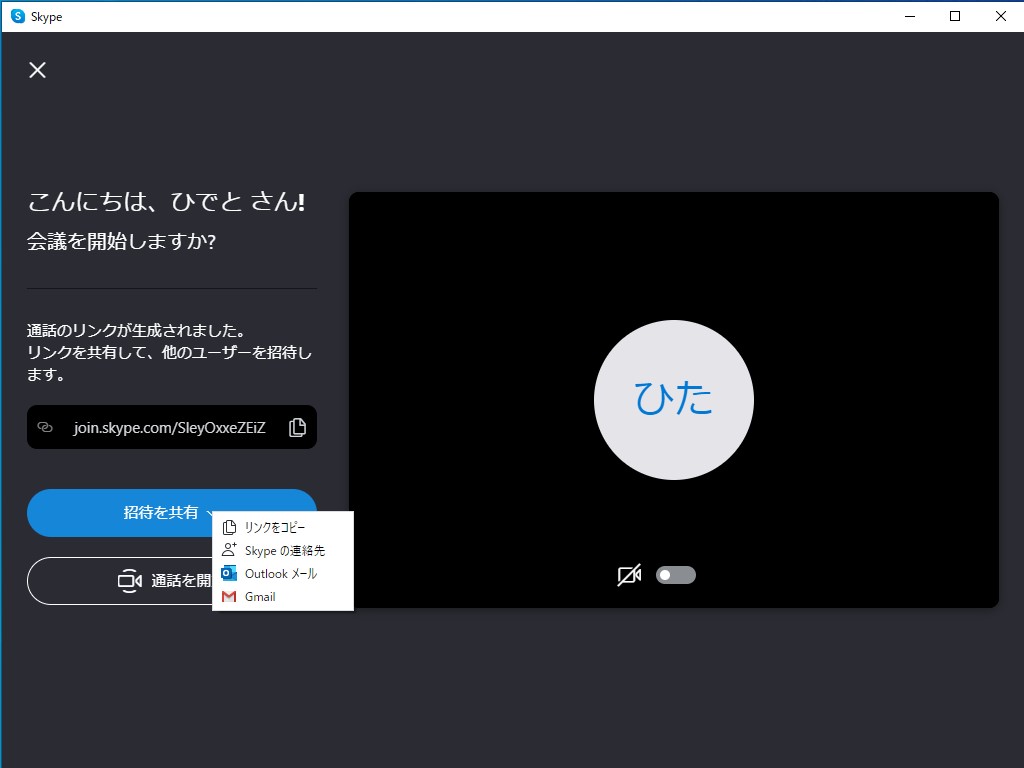Viewport: 1024px width, 768px height.
Task: Select Skype の連絡先 in the share menu
Action: [x=283, y=551]
